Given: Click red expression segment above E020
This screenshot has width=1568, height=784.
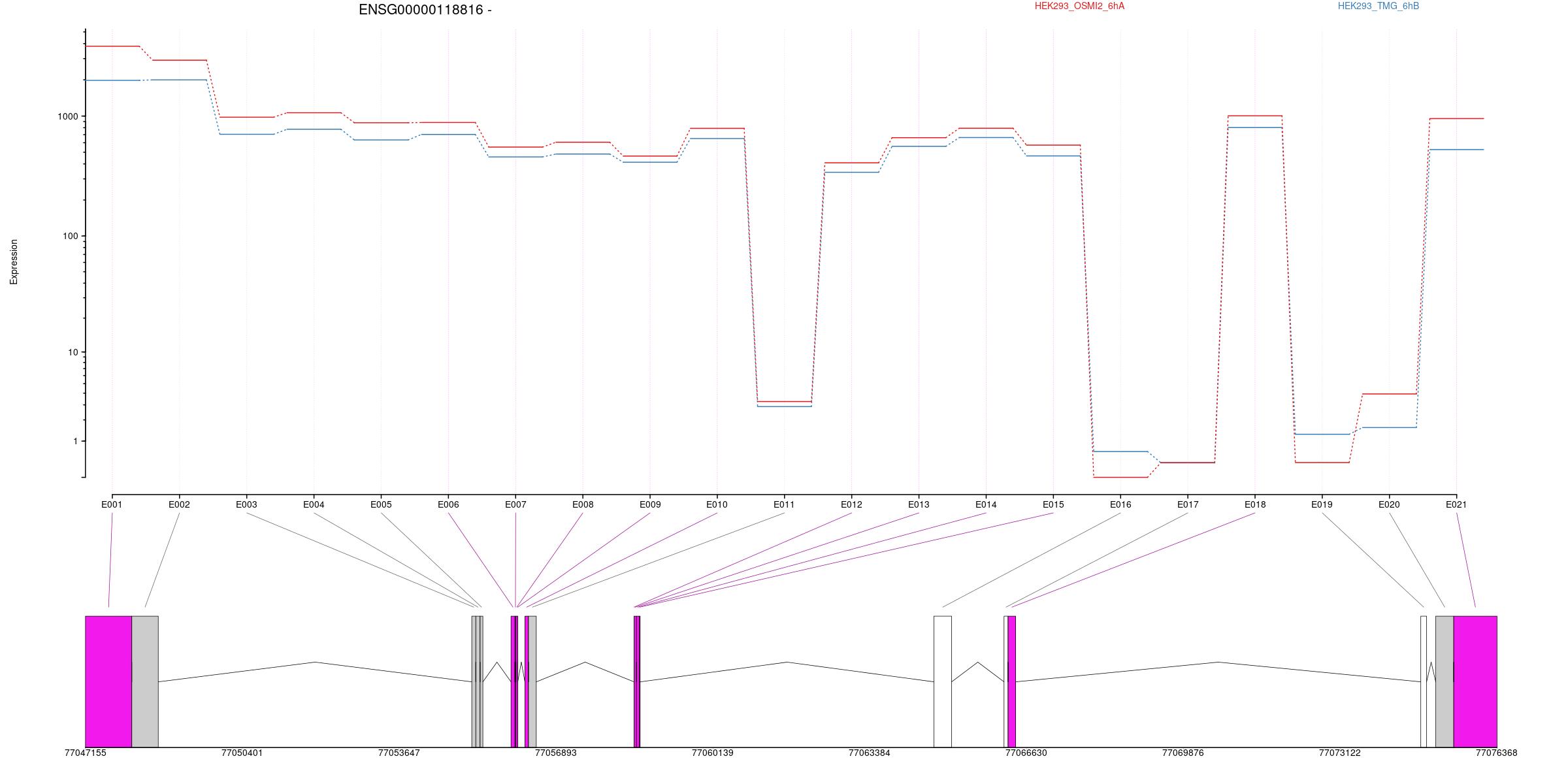Looking at the screenshot, I should (x=1389, y=394).
